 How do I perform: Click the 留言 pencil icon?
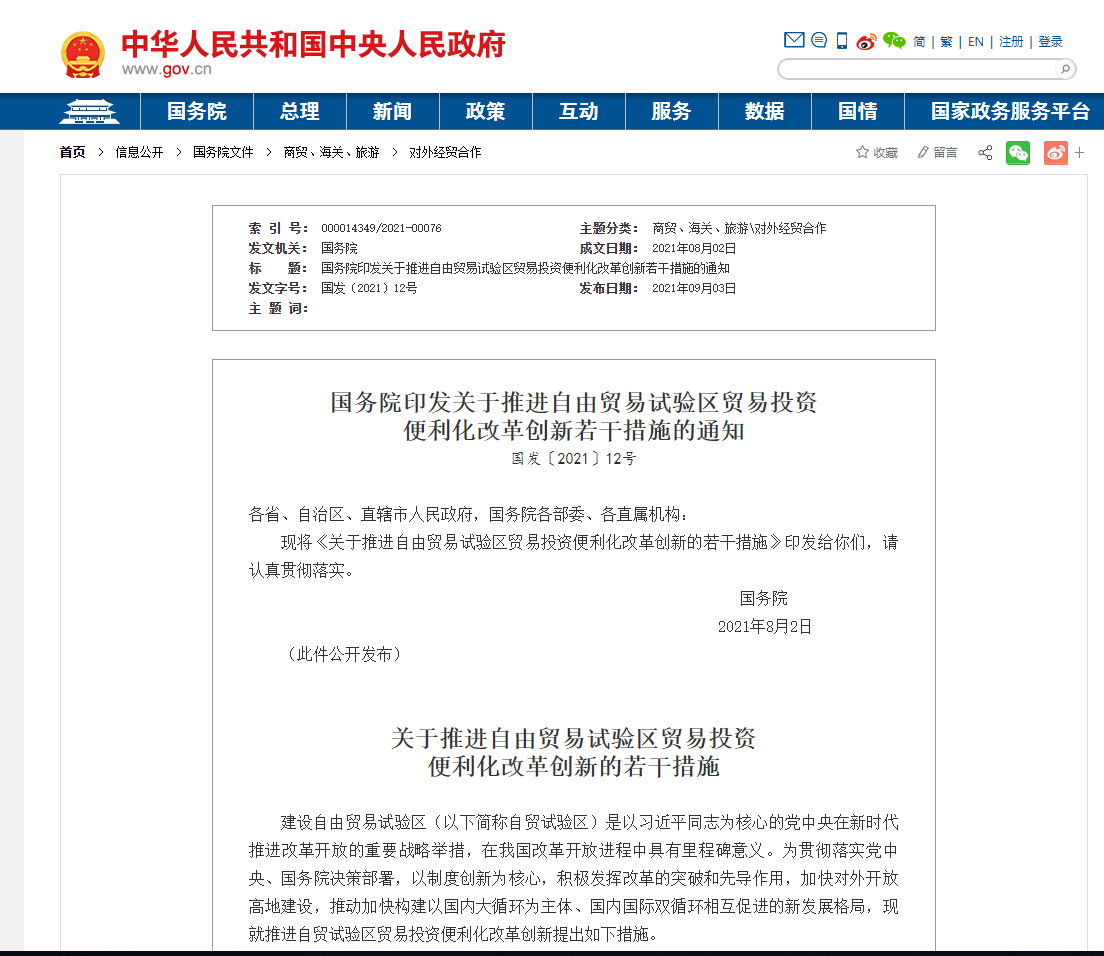coord(923,152)
